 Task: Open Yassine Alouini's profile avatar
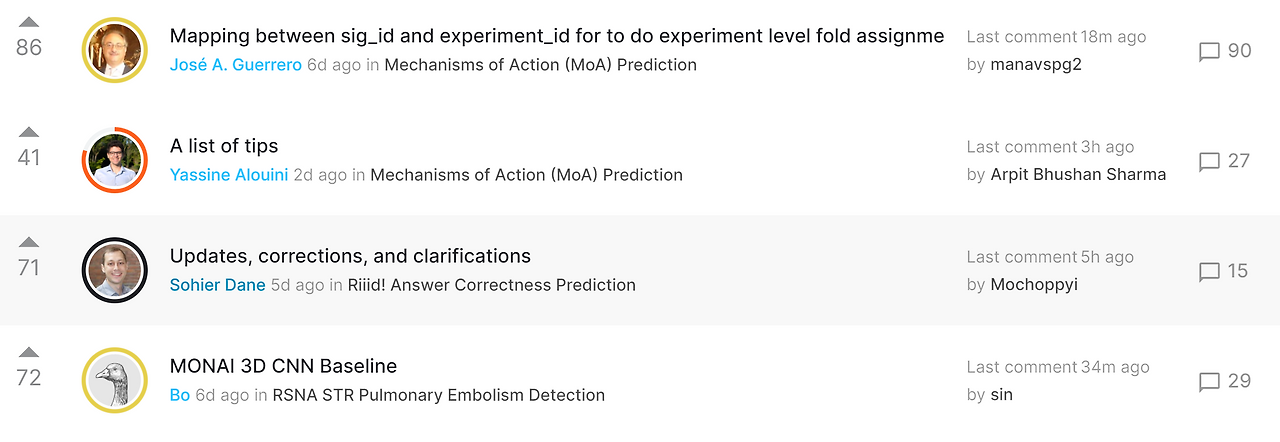(114, 160)
